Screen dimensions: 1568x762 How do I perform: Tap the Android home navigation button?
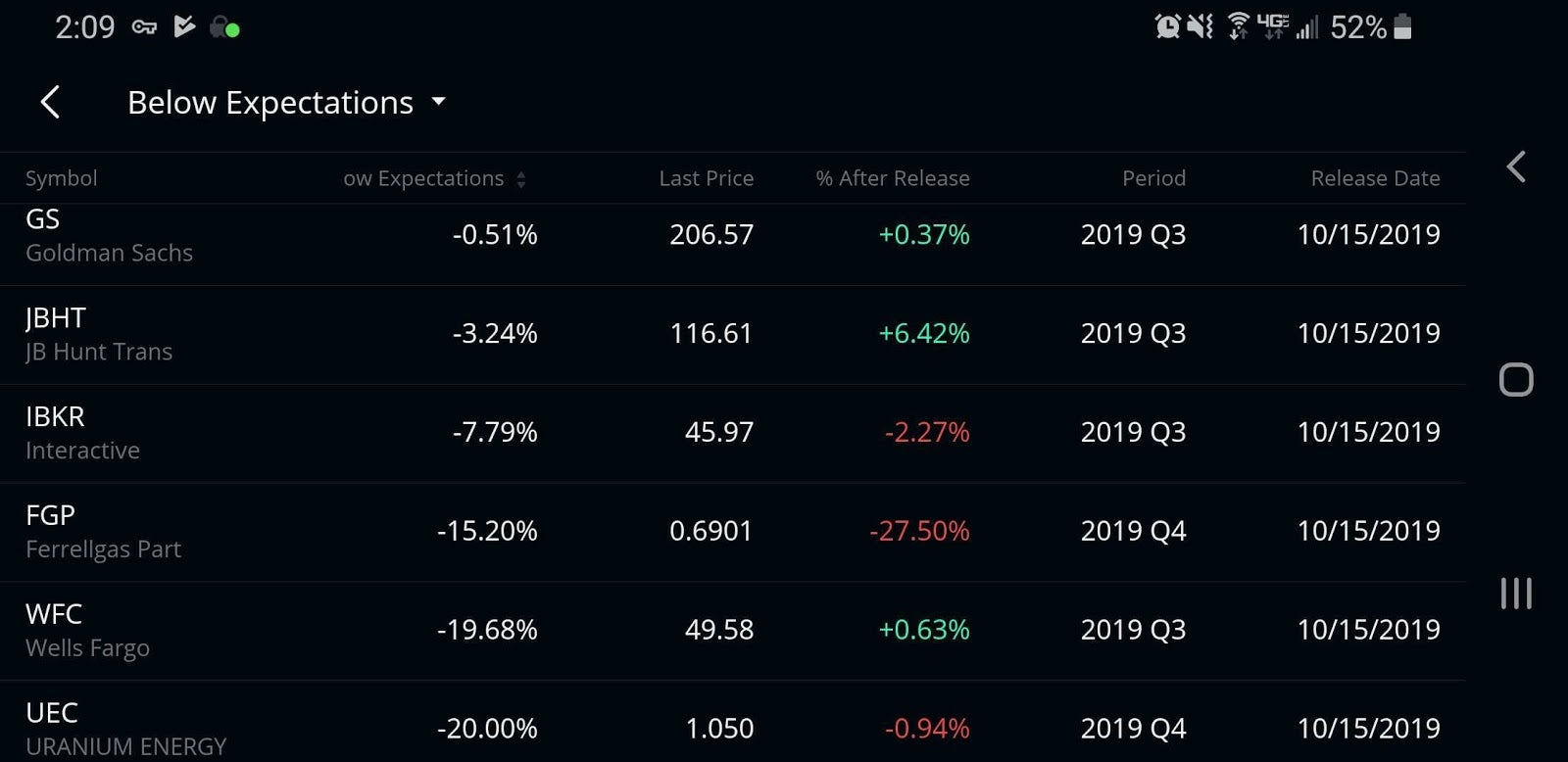1516,379
